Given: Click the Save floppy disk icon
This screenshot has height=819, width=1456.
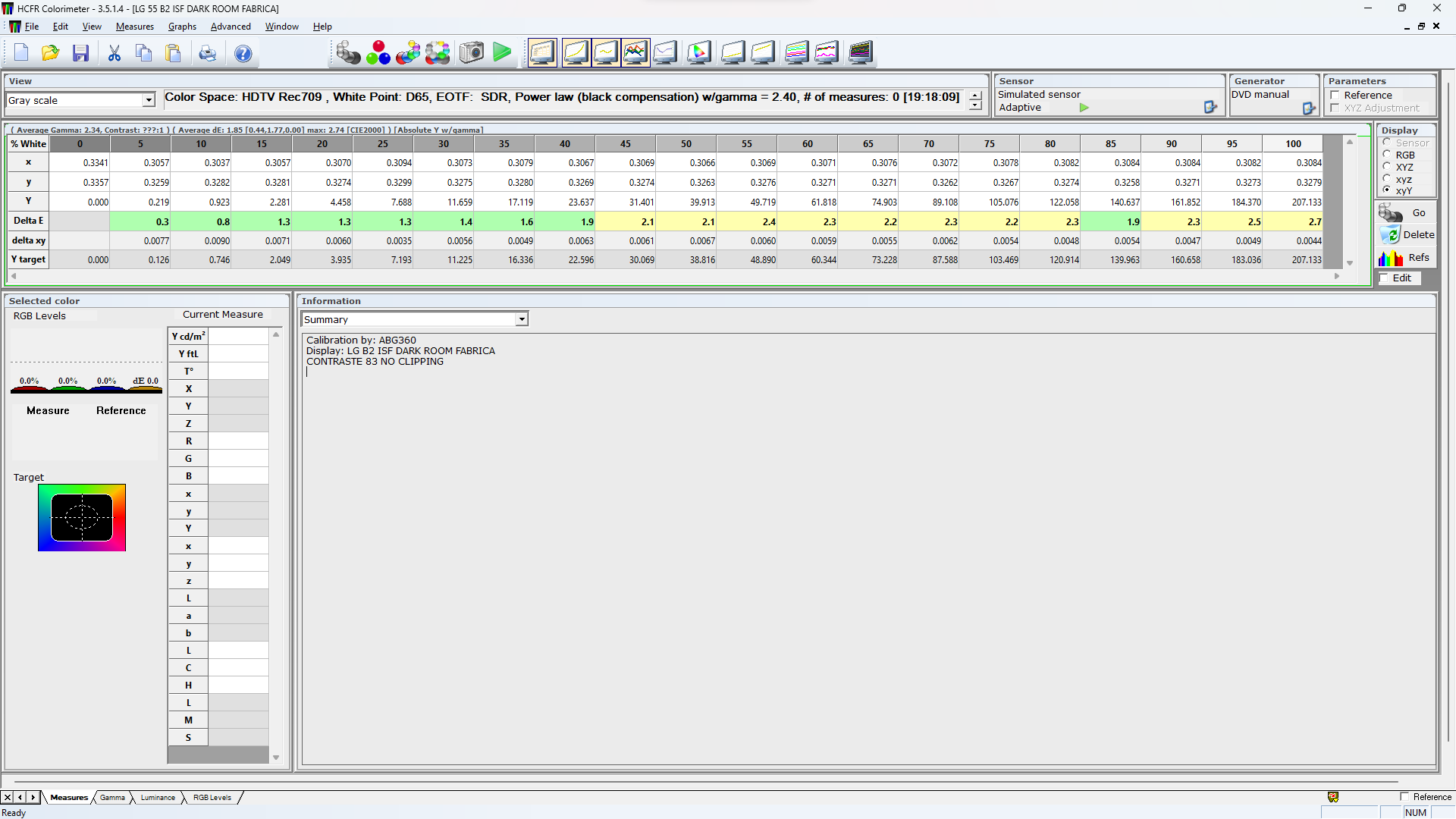Looking at the screenshot, I should [80, 53].
